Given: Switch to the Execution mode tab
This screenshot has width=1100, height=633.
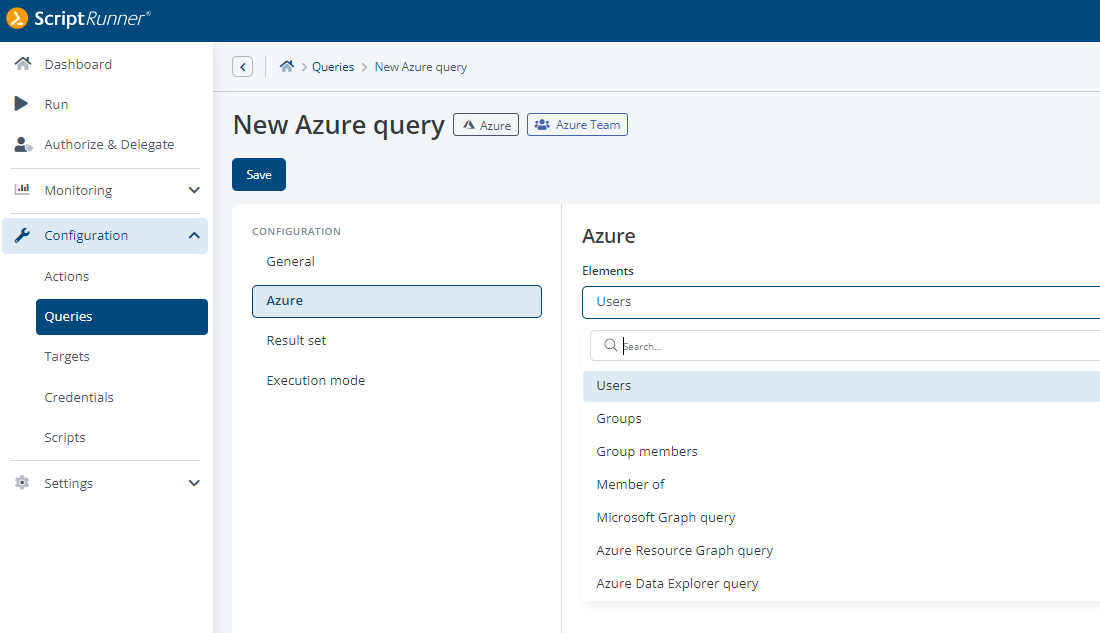Looking at the screenshot, I should click(316, 380).
